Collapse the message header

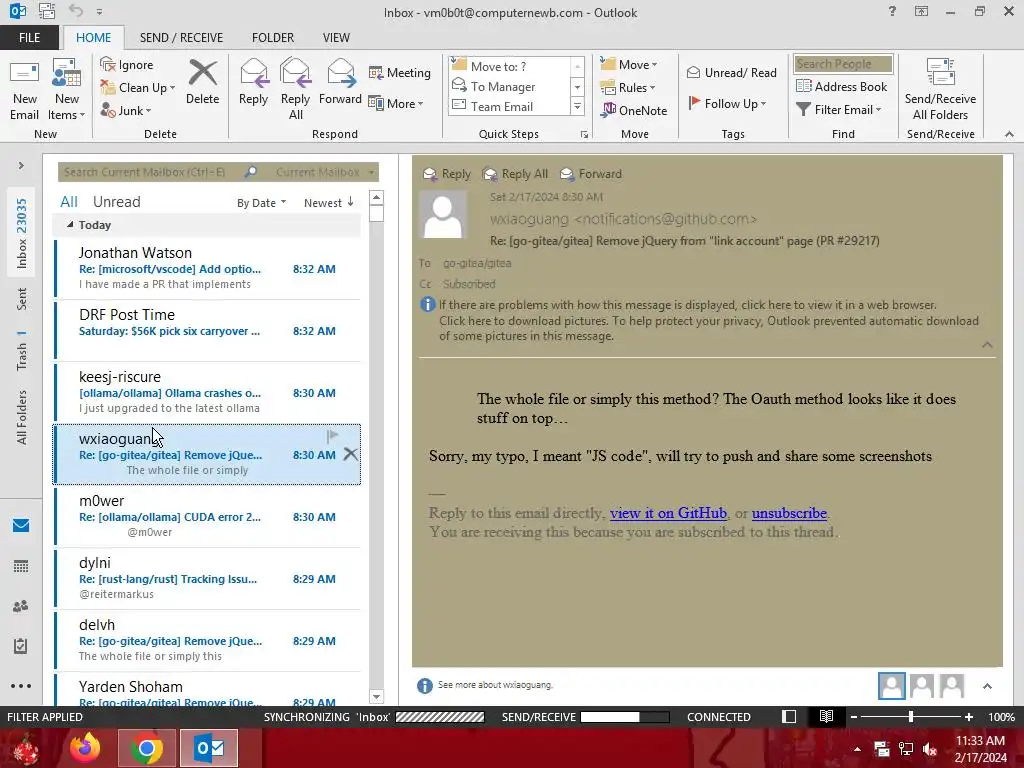[987, 345]
